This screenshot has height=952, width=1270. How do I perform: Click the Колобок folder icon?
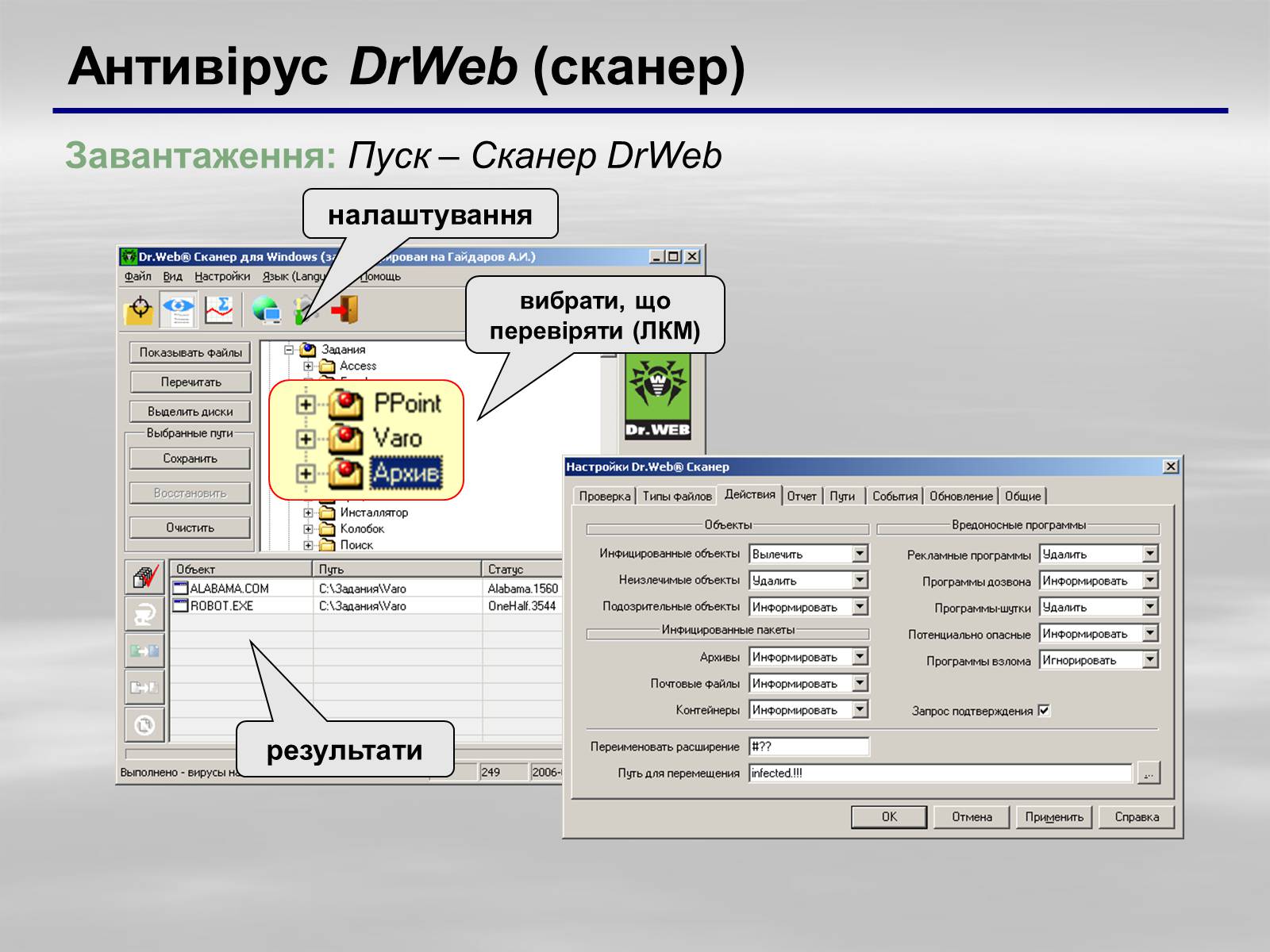coord(327,529)
